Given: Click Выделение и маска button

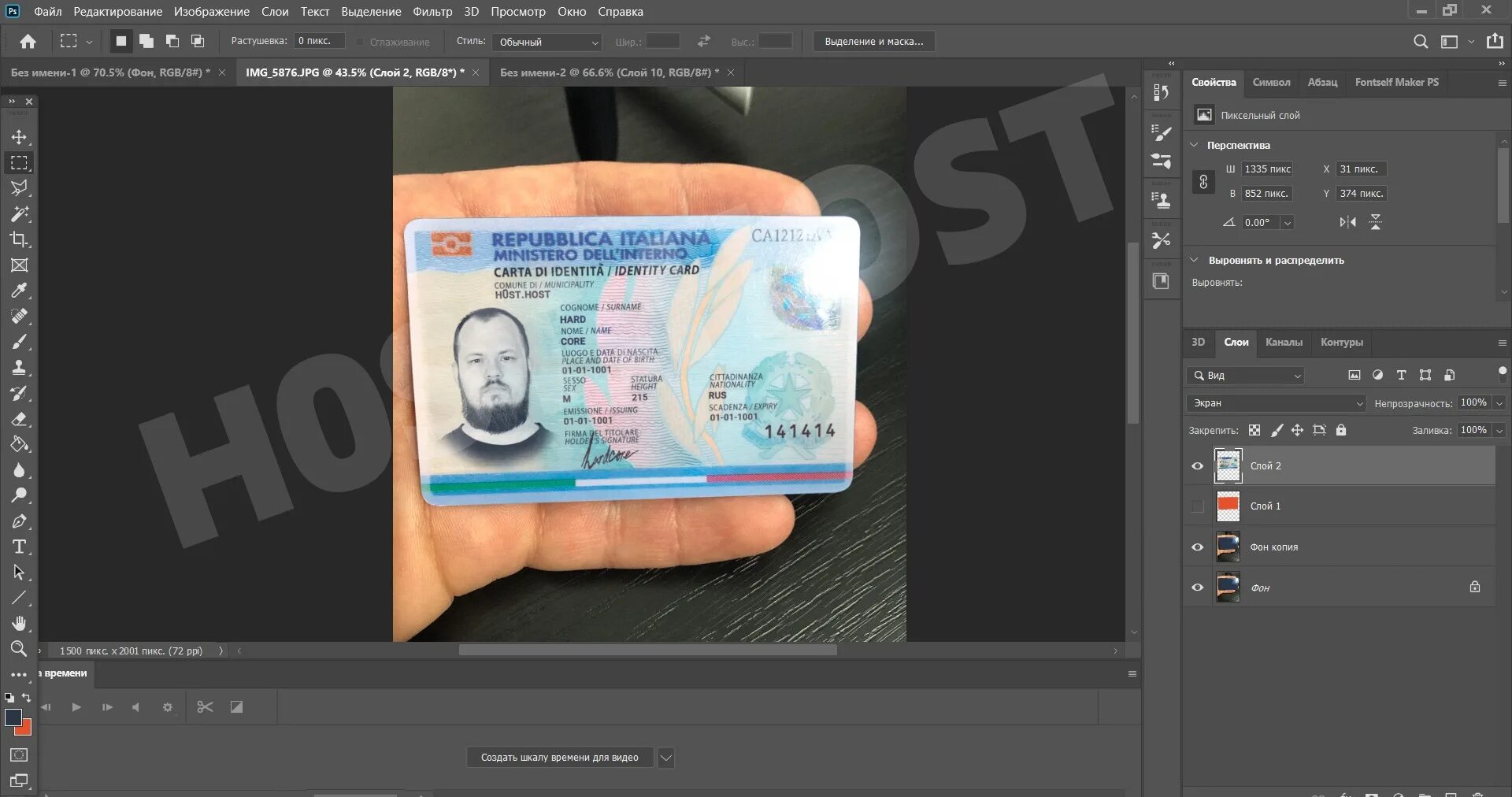Looking at the screenshot, I should click(874, 42).
